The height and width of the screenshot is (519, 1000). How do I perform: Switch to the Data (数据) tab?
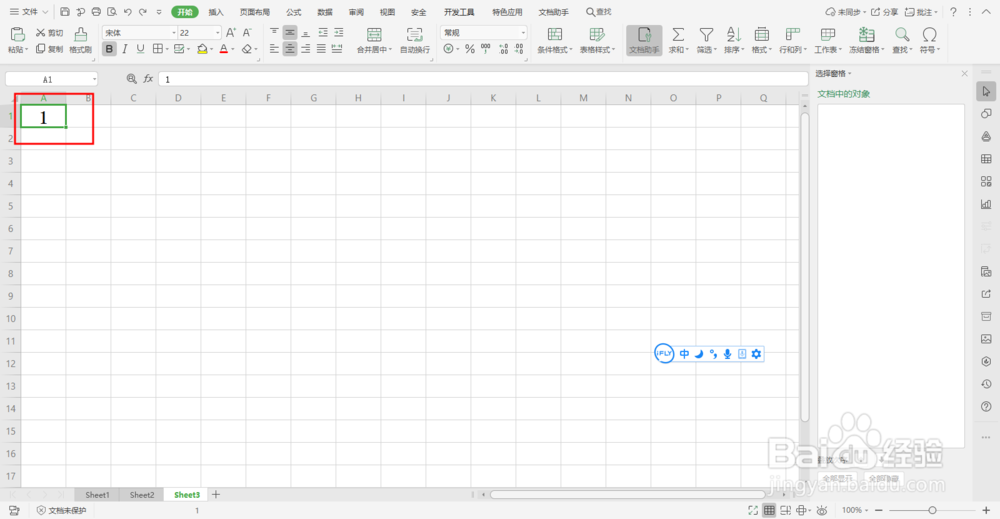coord(325,12)
